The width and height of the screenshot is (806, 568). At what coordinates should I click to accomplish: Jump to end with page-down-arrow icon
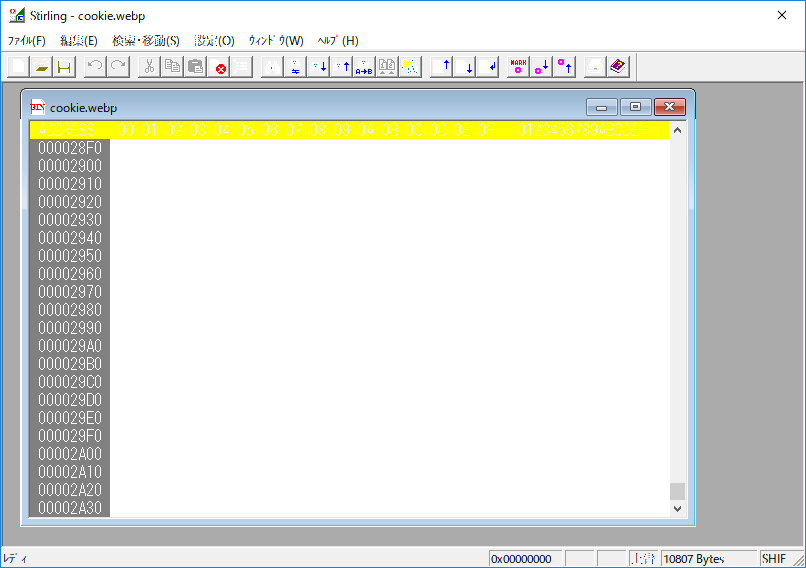click(464, 67)
